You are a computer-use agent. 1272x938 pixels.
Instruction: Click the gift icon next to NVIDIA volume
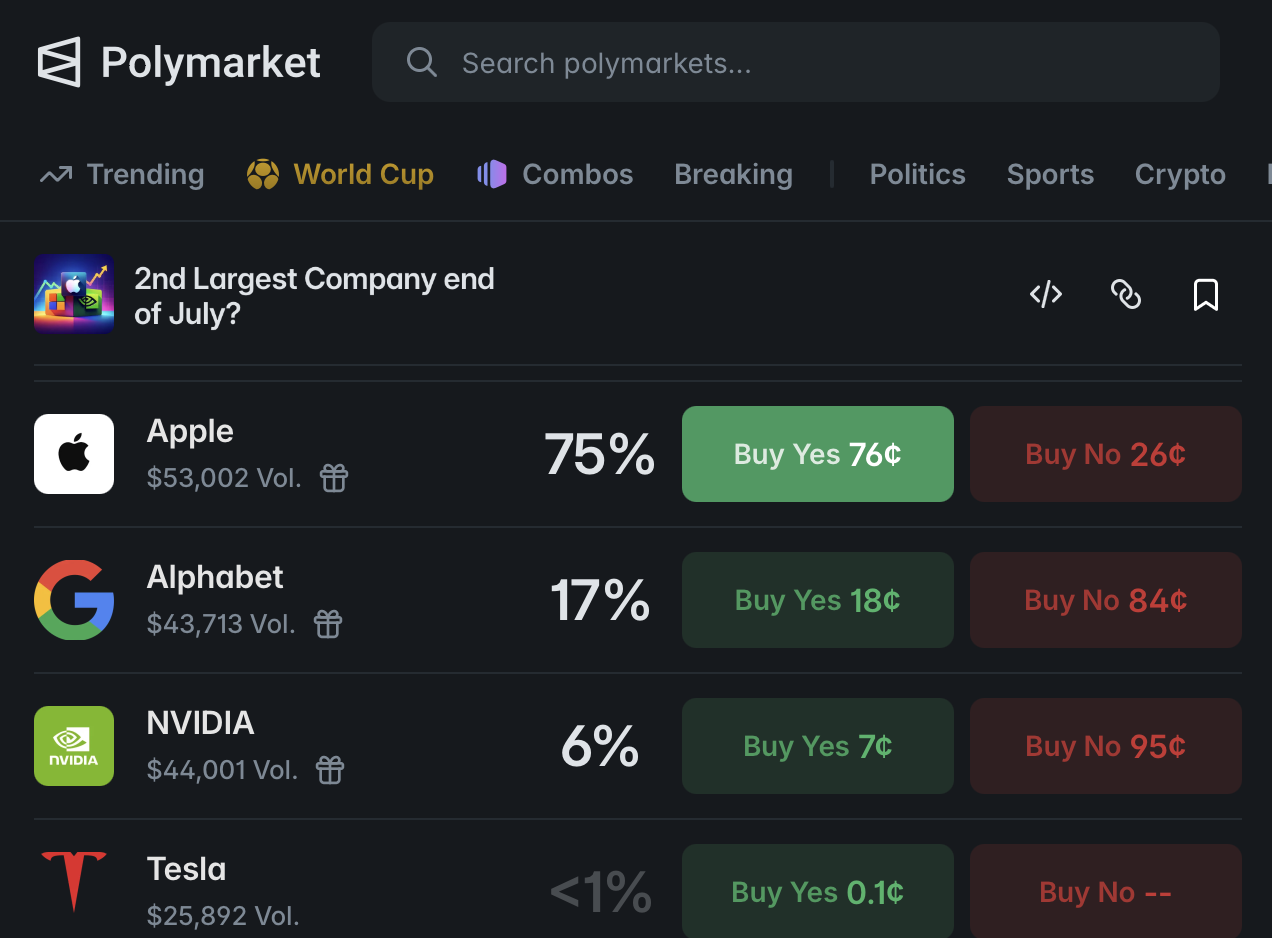[330, 770]
